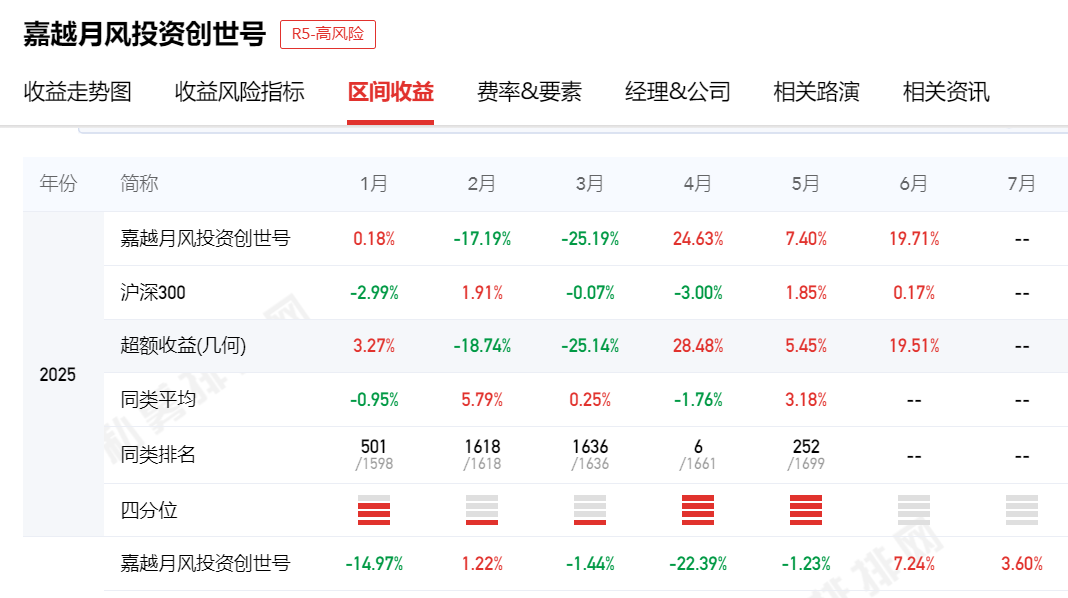Click the January quartile indicator icon
The width and height of the screenshot is (1068, 598).
pyautogui.click(x=374, y=510)
